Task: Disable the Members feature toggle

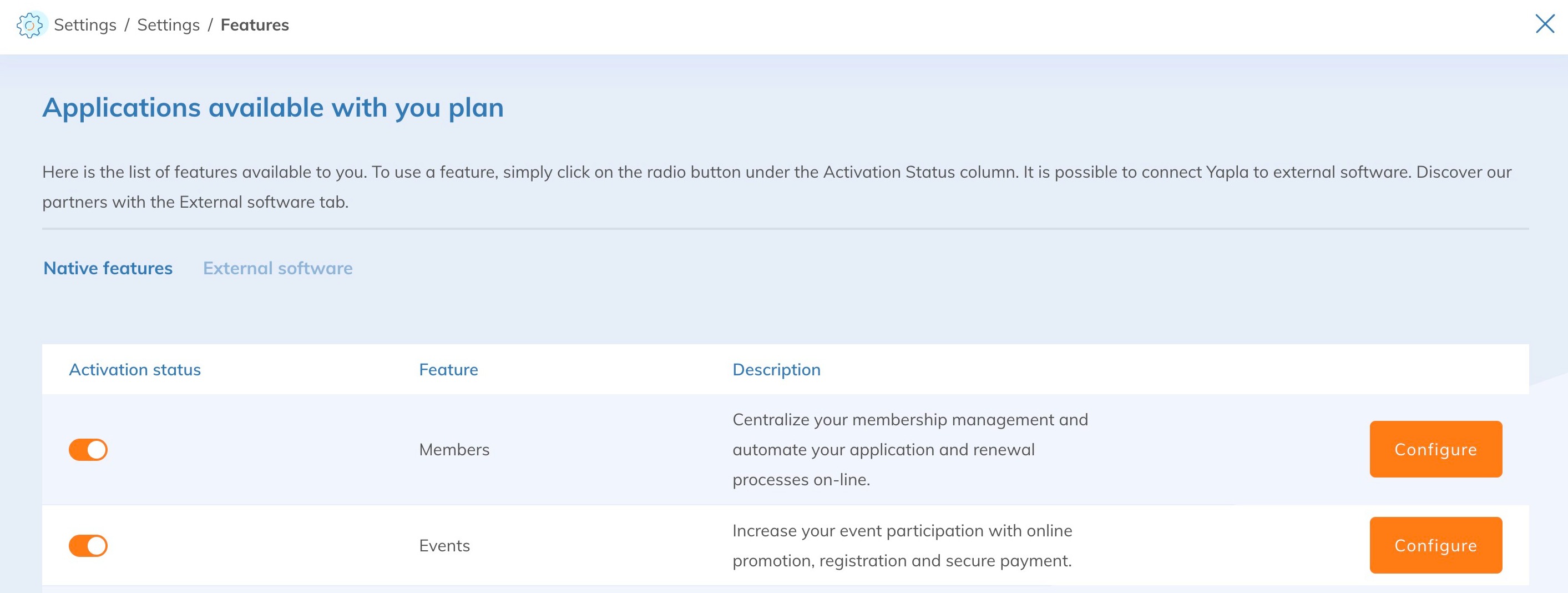Action: click(88, 449)
